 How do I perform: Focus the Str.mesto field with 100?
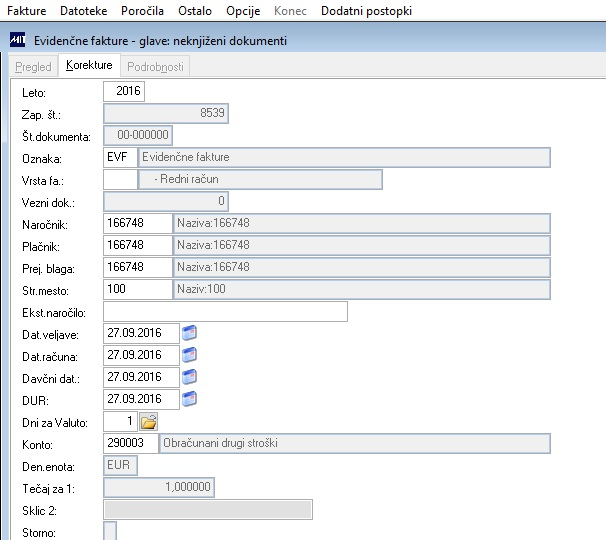[x=138, y=290]
